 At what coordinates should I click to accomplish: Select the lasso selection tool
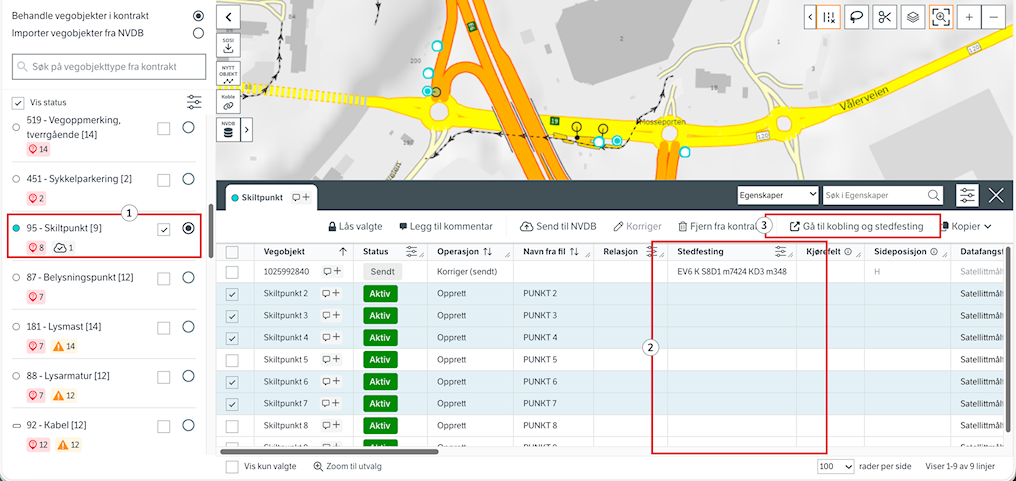(x=856, y=17)
